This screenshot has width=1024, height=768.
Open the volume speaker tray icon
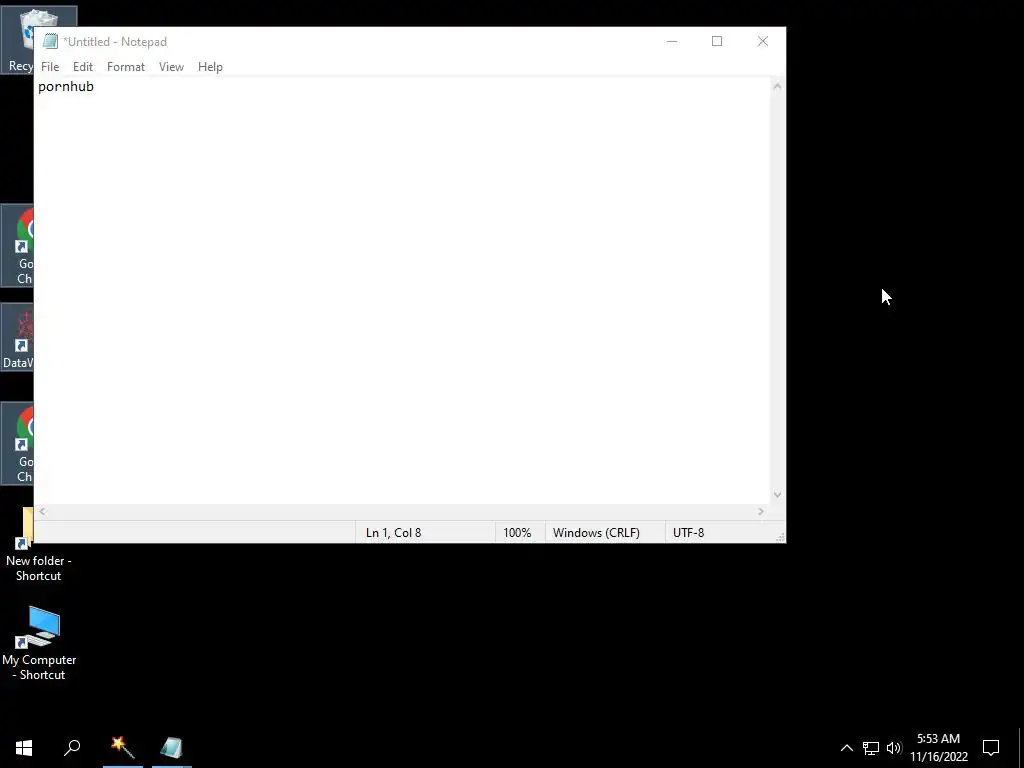click(894, 748)
